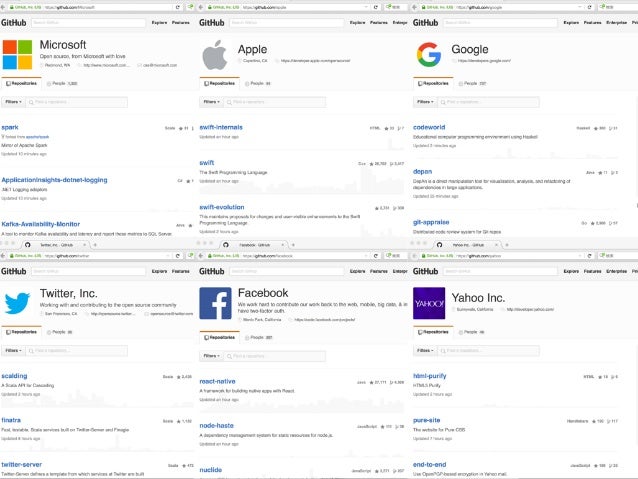This screenshot has width=638, height=479.
Task: Open the scalding repository
Action: pos(14,376)
